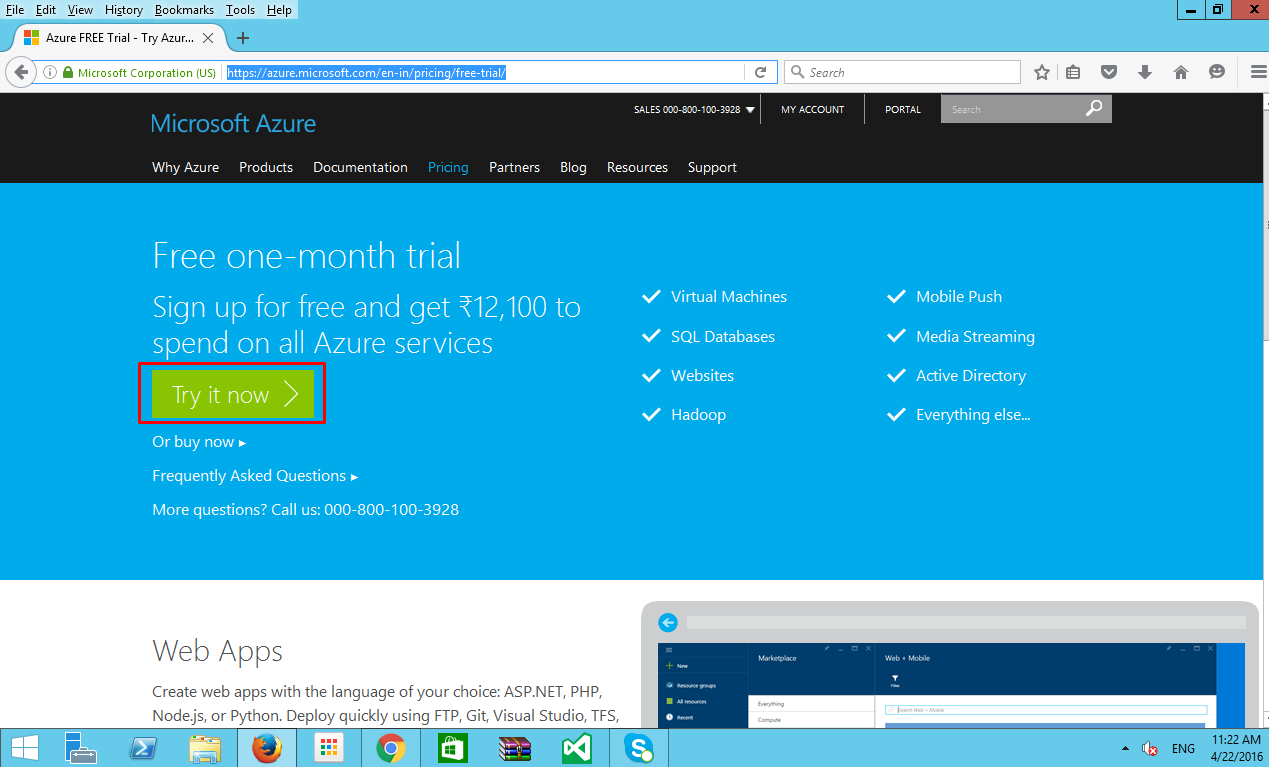This screenshot has width=1269, height=767.
Task: Open Products in the Azure navigation
Action: click(266, 167)
